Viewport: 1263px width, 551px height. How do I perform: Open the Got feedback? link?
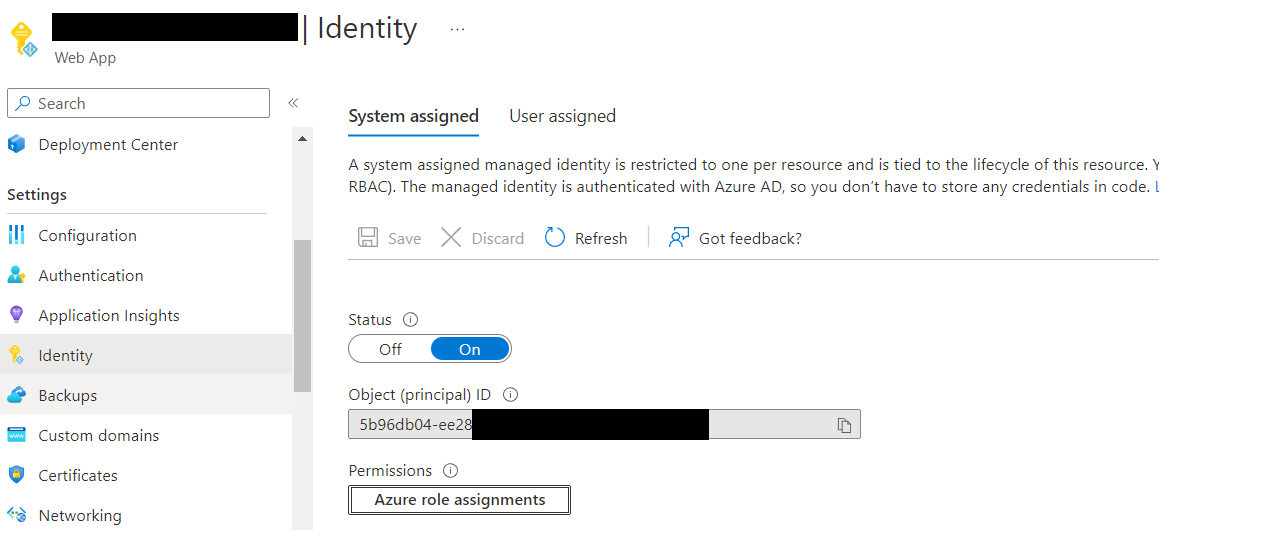coord(750,238)
